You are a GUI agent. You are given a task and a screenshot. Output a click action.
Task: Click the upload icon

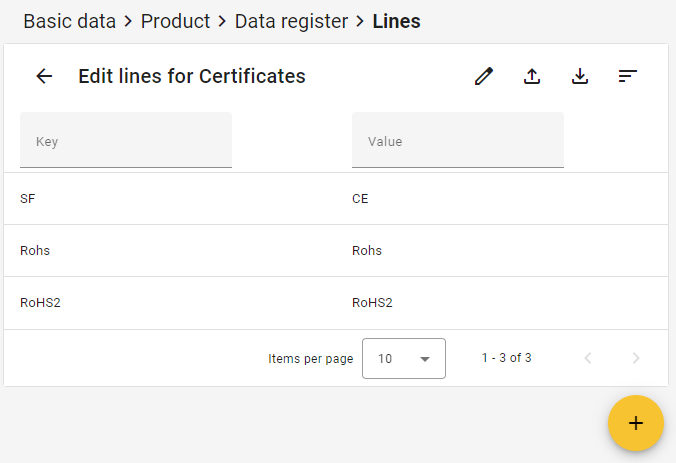point(532,76)
